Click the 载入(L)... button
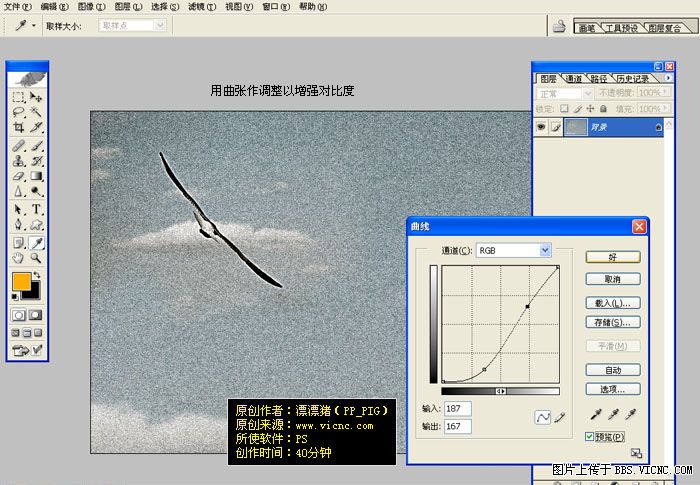This screenshot has width=700, height=485. (x=613, y=303)
